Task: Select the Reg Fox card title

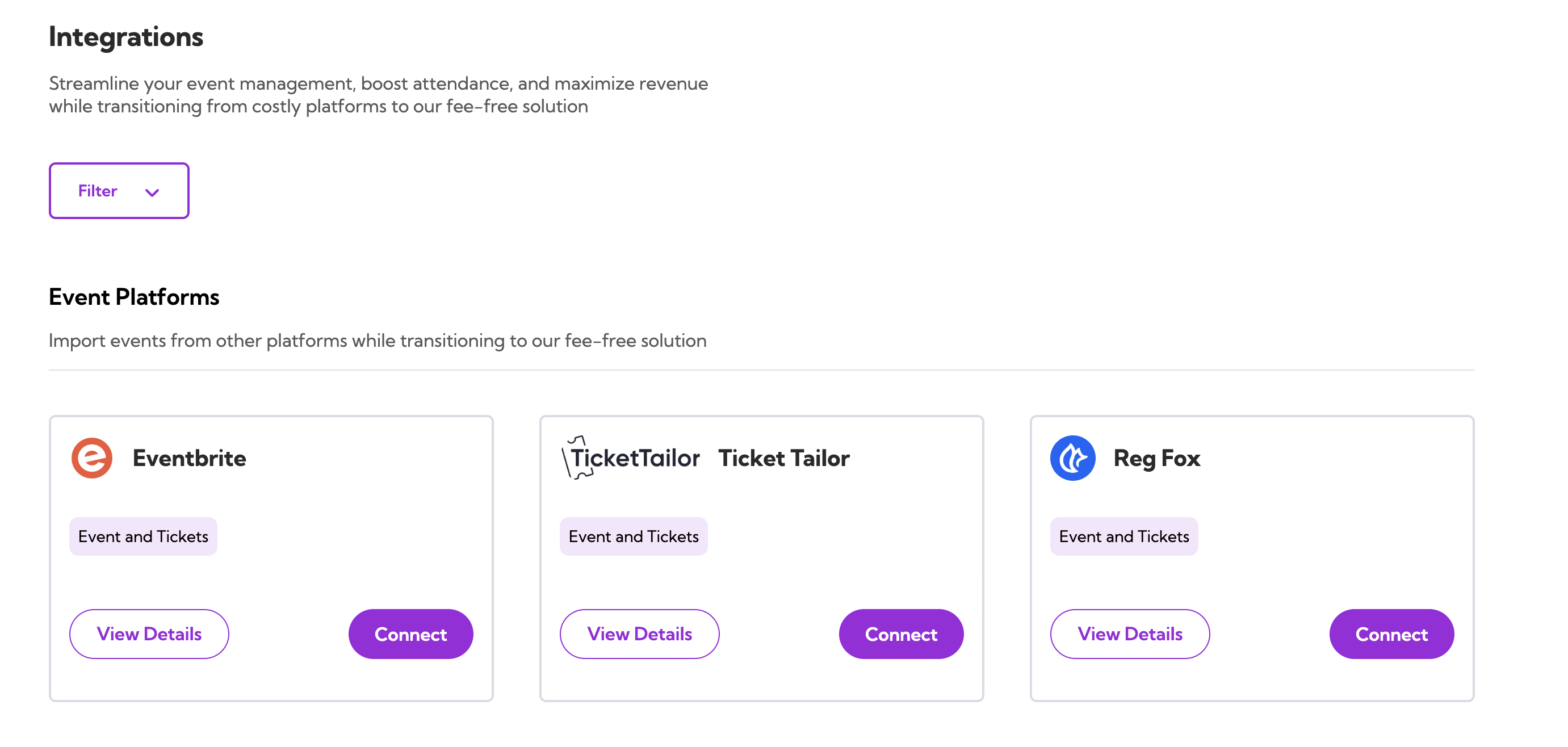Action: (x=1156, y=459)
